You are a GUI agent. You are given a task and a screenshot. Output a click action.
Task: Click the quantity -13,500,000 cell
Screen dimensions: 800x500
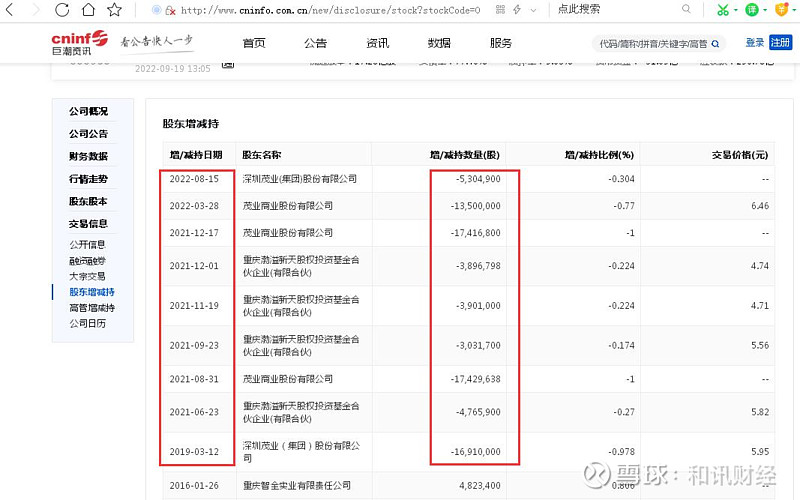(476, 206)
